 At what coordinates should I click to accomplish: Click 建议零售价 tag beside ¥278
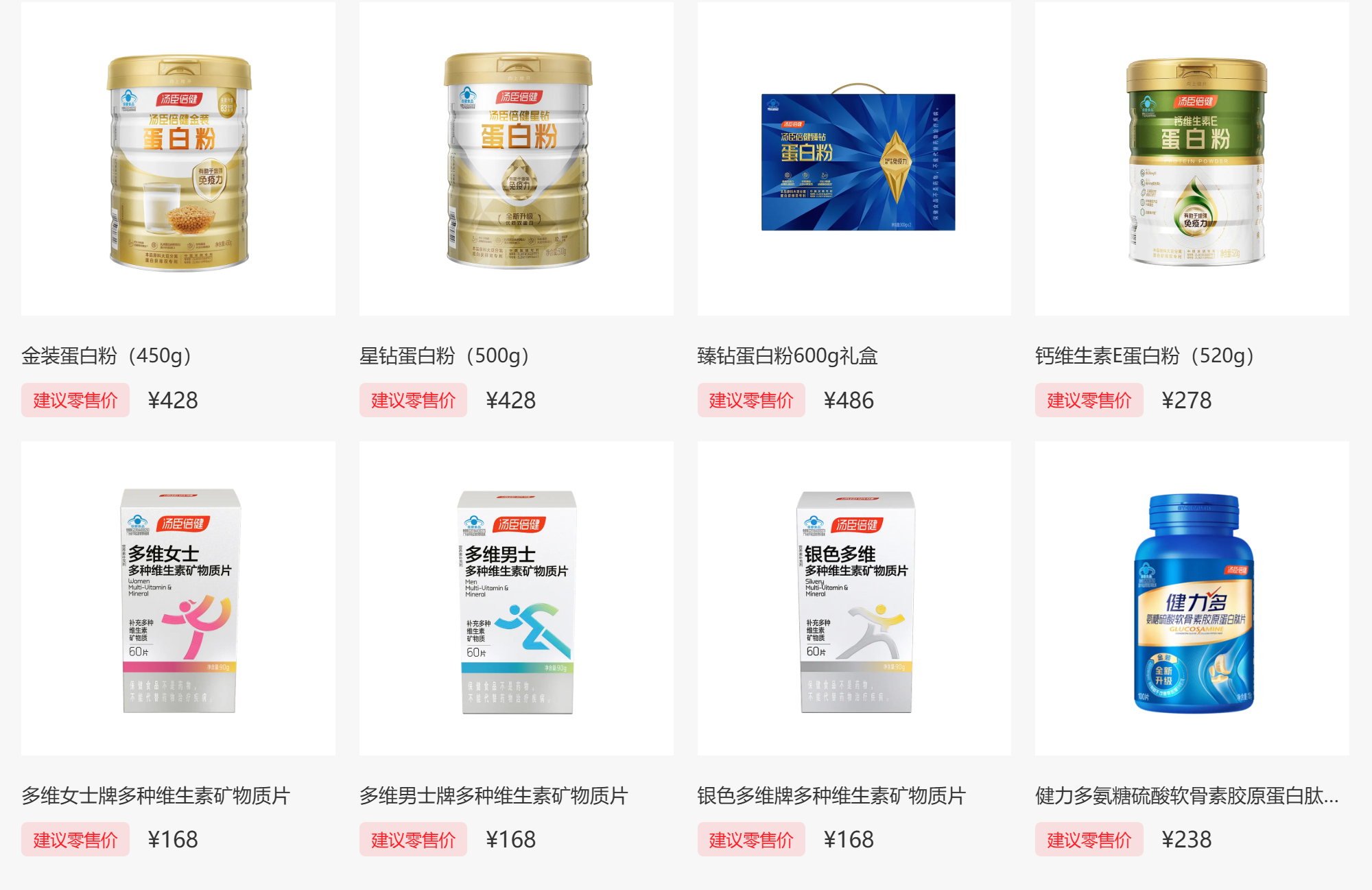pos(1089,400)
